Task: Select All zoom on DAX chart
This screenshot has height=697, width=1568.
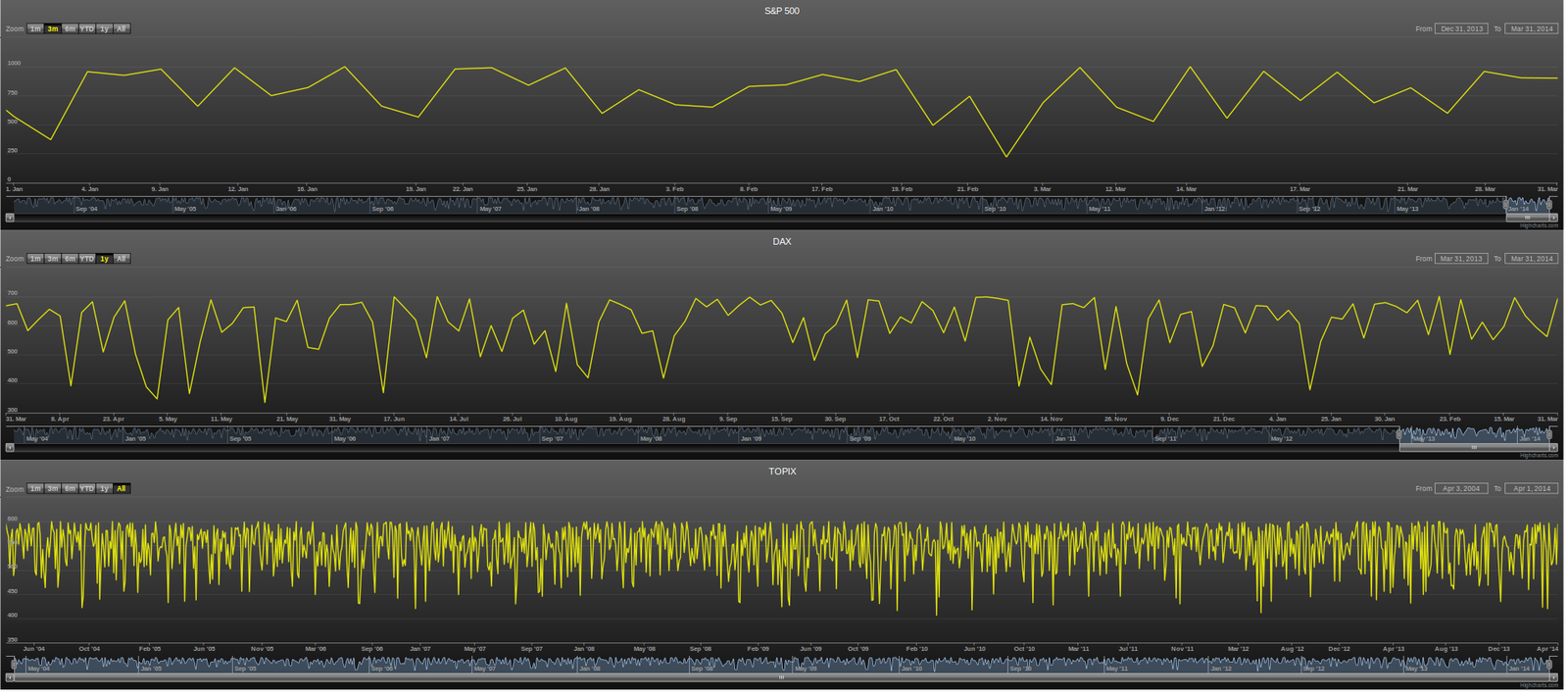Action: click(x=122, y=259)
